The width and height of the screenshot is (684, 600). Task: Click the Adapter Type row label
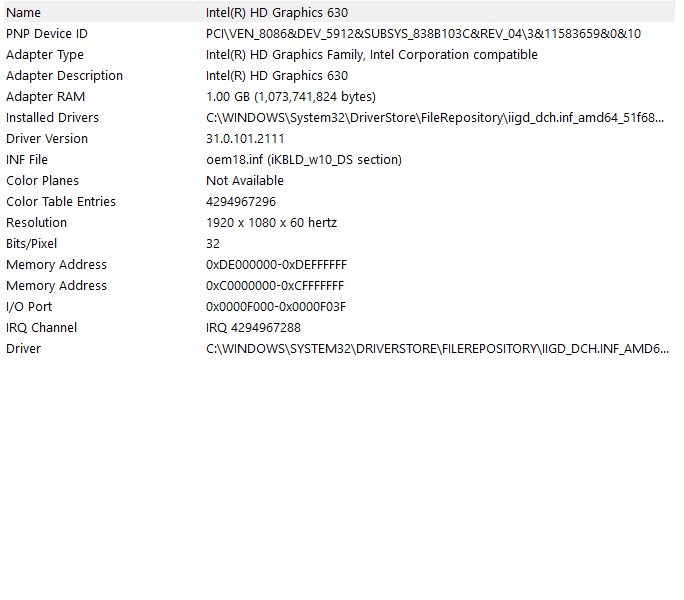(x=45, y=54)
